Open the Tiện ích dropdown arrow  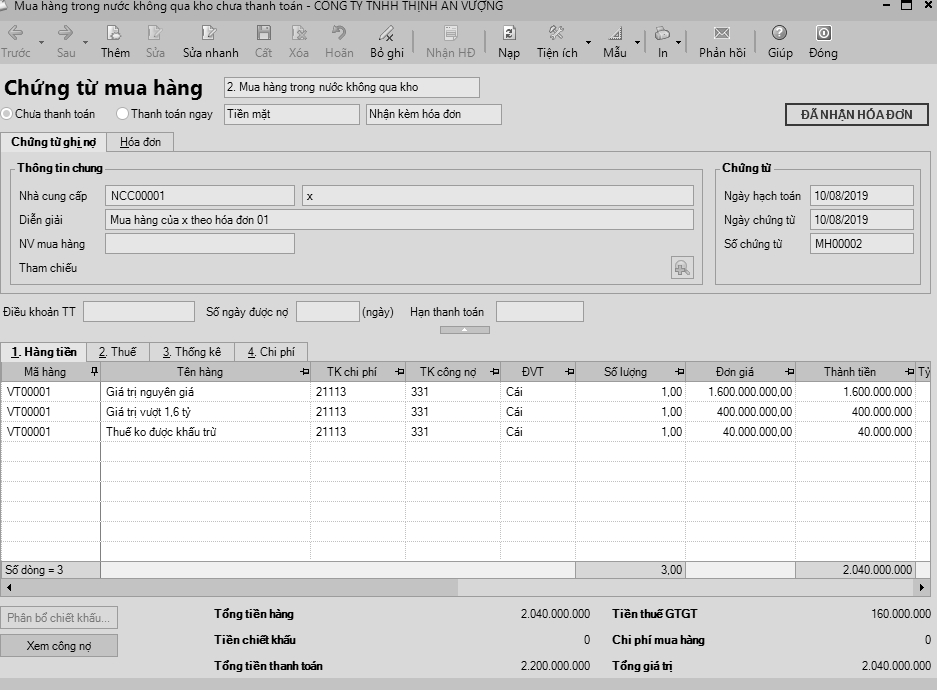coord(588,43)
